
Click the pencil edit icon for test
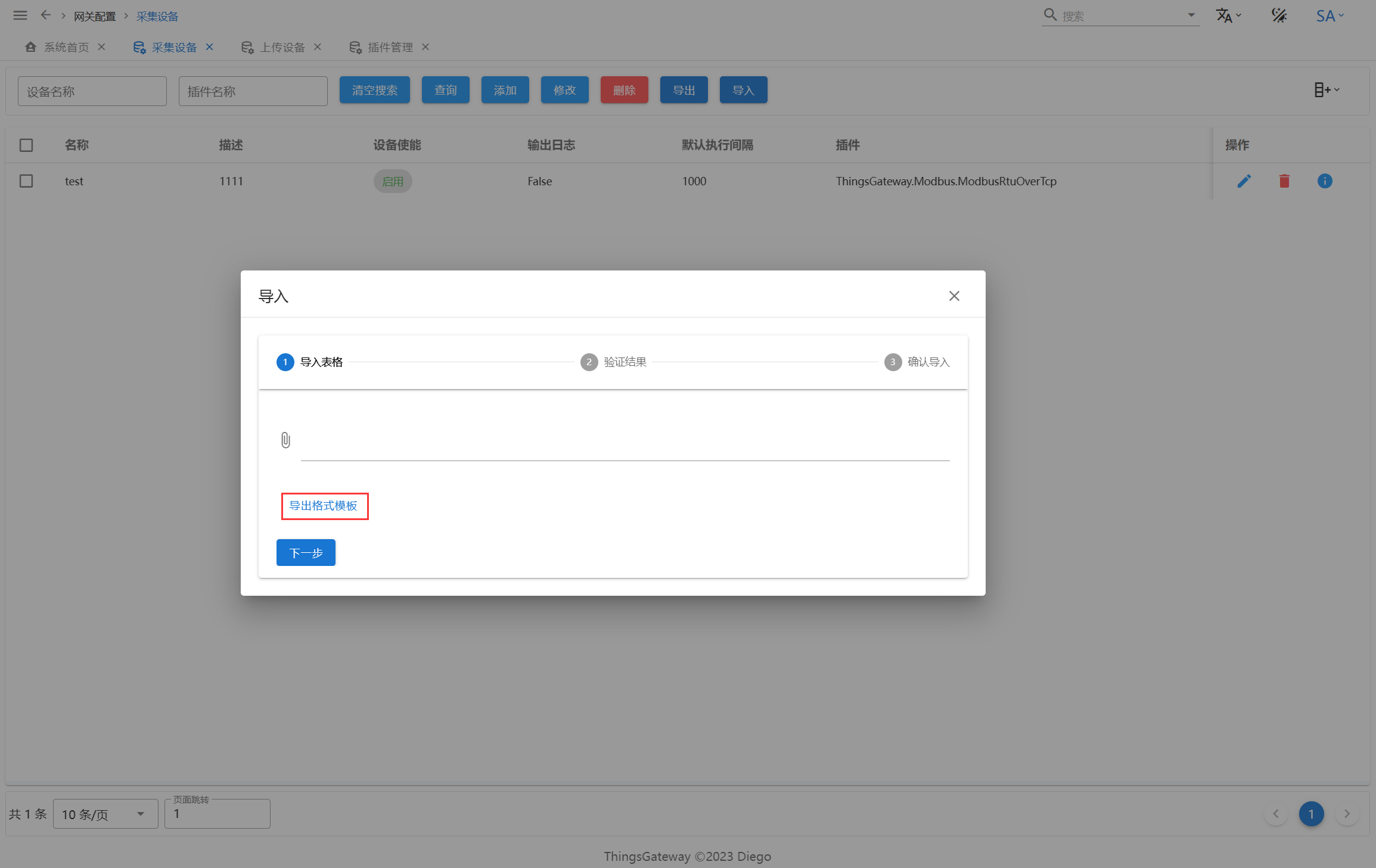[x=1244, y=181]
